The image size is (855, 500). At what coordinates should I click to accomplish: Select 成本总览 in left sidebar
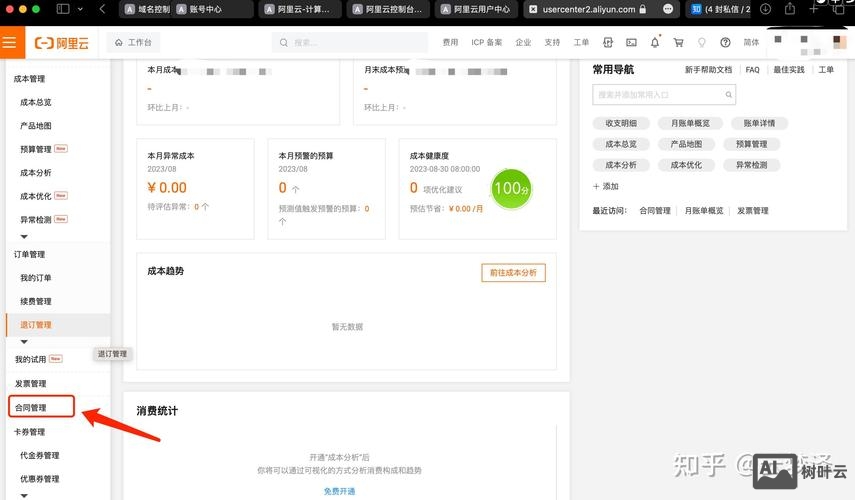[35, 103]
